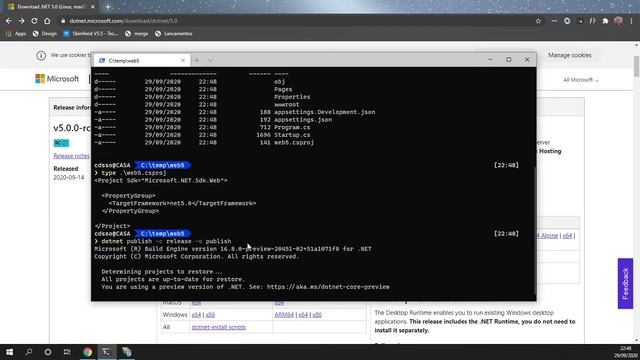Image resolution: width=640 pixels, height=360 pixels.
Task: Open Task View on the taskbar
Action: pos(67,352)
